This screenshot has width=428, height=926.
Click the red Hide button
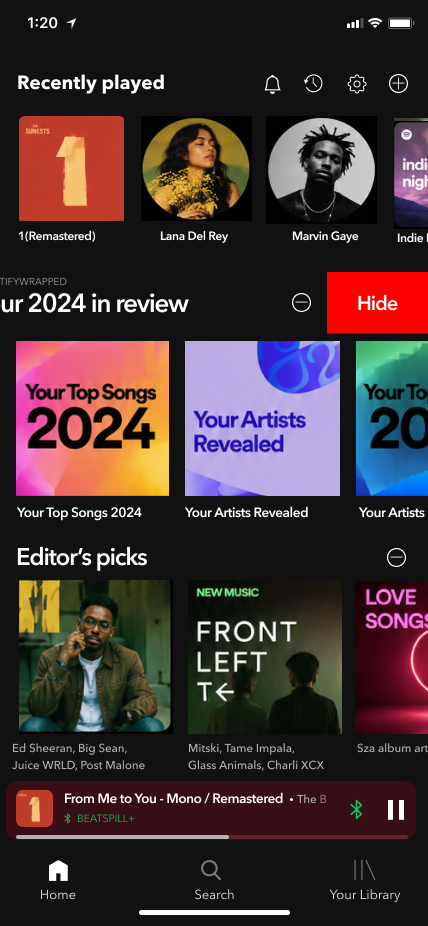click(377, 303)
